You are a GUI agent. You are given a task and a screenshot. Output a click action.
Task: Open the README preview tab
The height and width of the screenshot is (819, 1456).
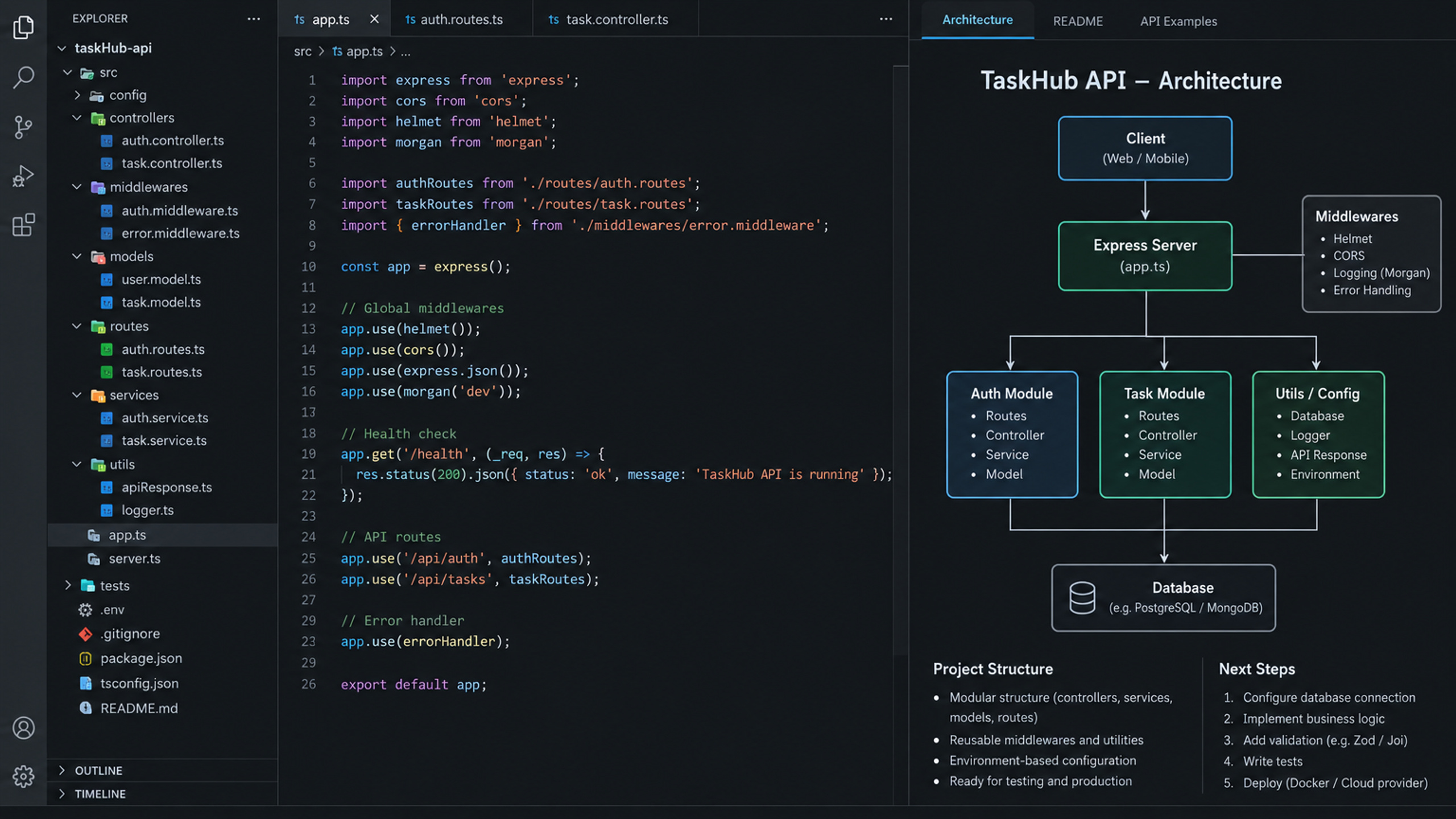(1077, 21)
